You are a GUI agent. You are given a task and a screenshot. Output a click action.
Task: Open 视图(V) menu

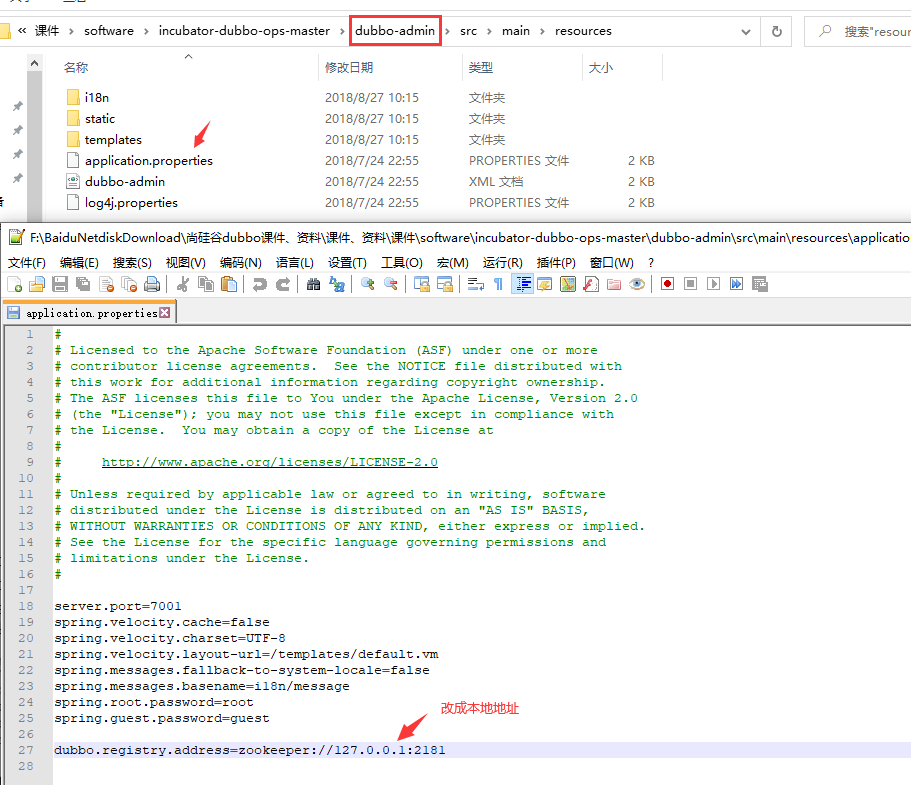coord(185,263)
